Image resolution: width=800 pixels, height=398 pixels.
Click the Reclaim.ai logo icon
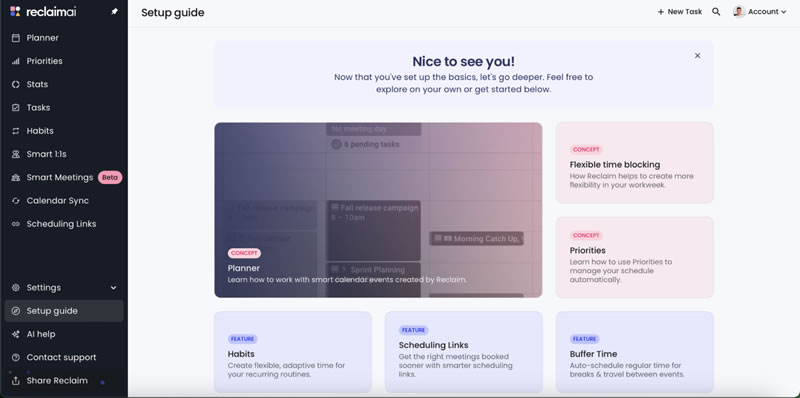tap(15, 11)
